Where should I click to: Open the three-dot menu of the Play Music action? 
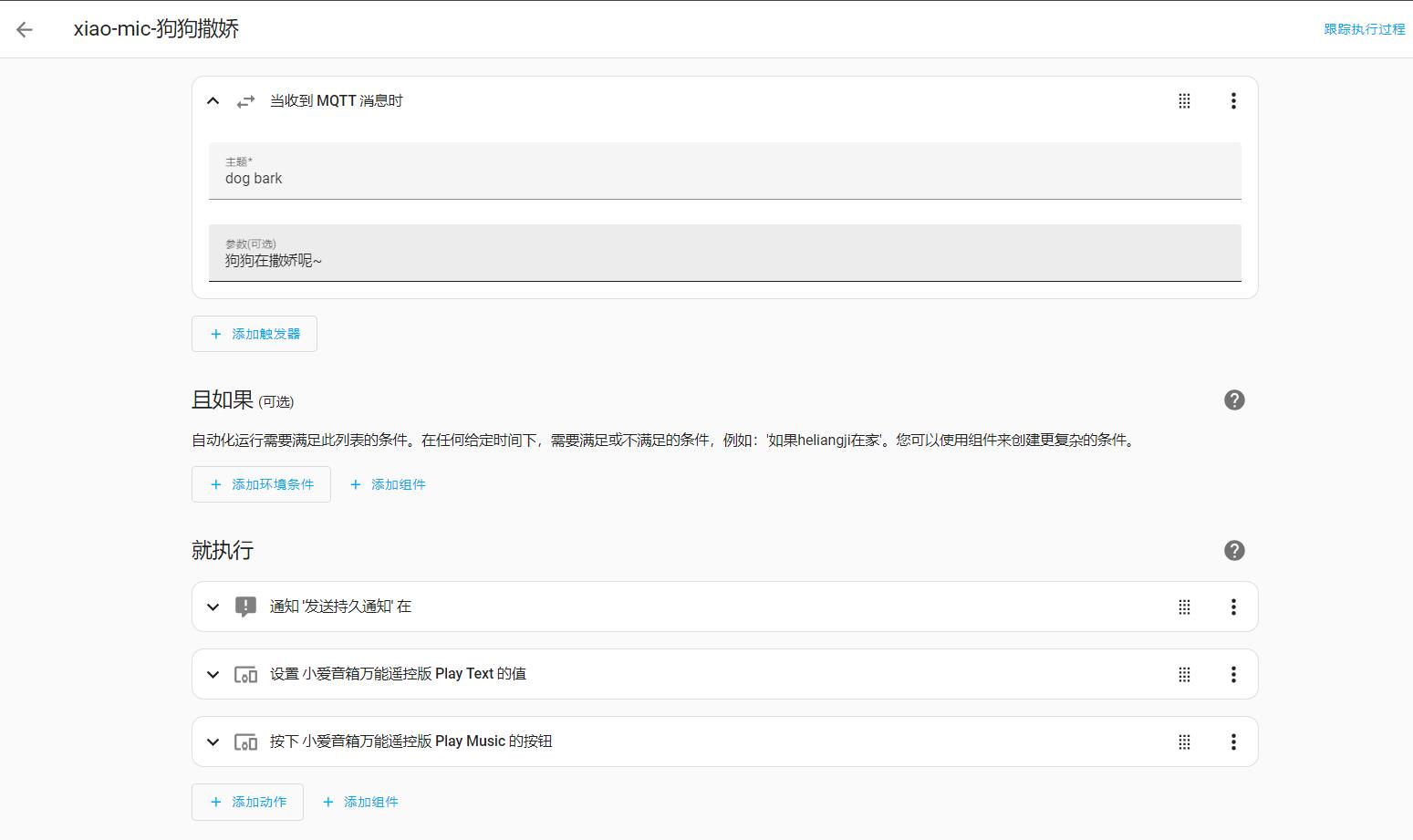pyautogui.click(x=1233, y=741)
